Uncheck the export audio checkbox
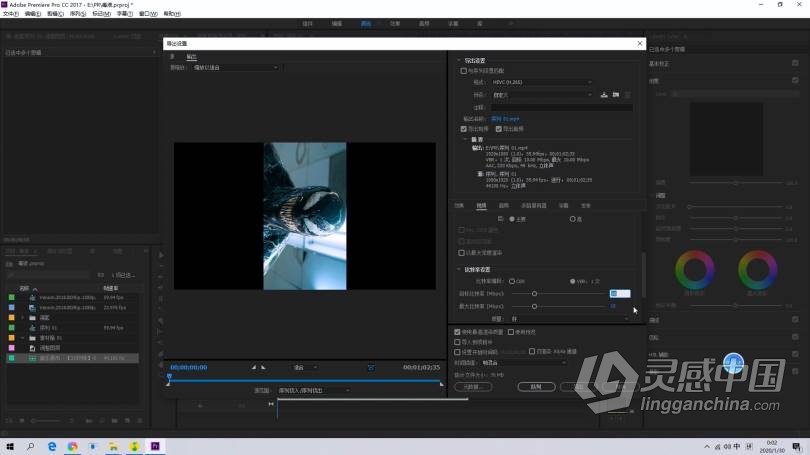This screenshot has width=810, height=455. (x=499, y=129)
